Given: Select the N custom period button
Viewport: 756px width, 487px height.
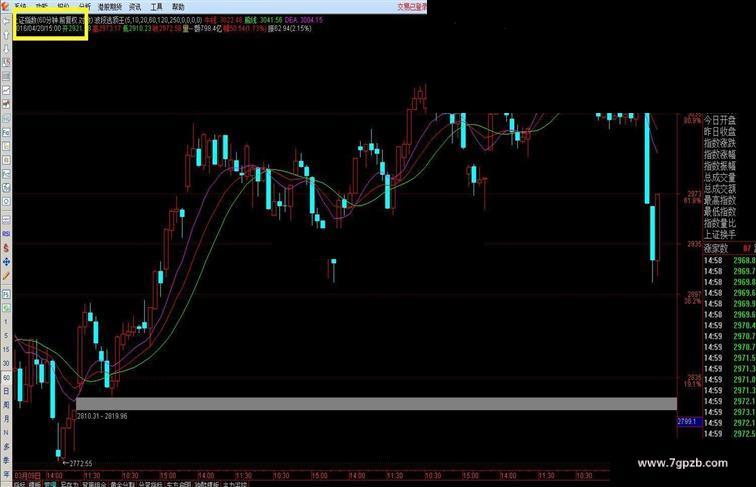Looking at the screenshot, I should (x=6, y=433).
